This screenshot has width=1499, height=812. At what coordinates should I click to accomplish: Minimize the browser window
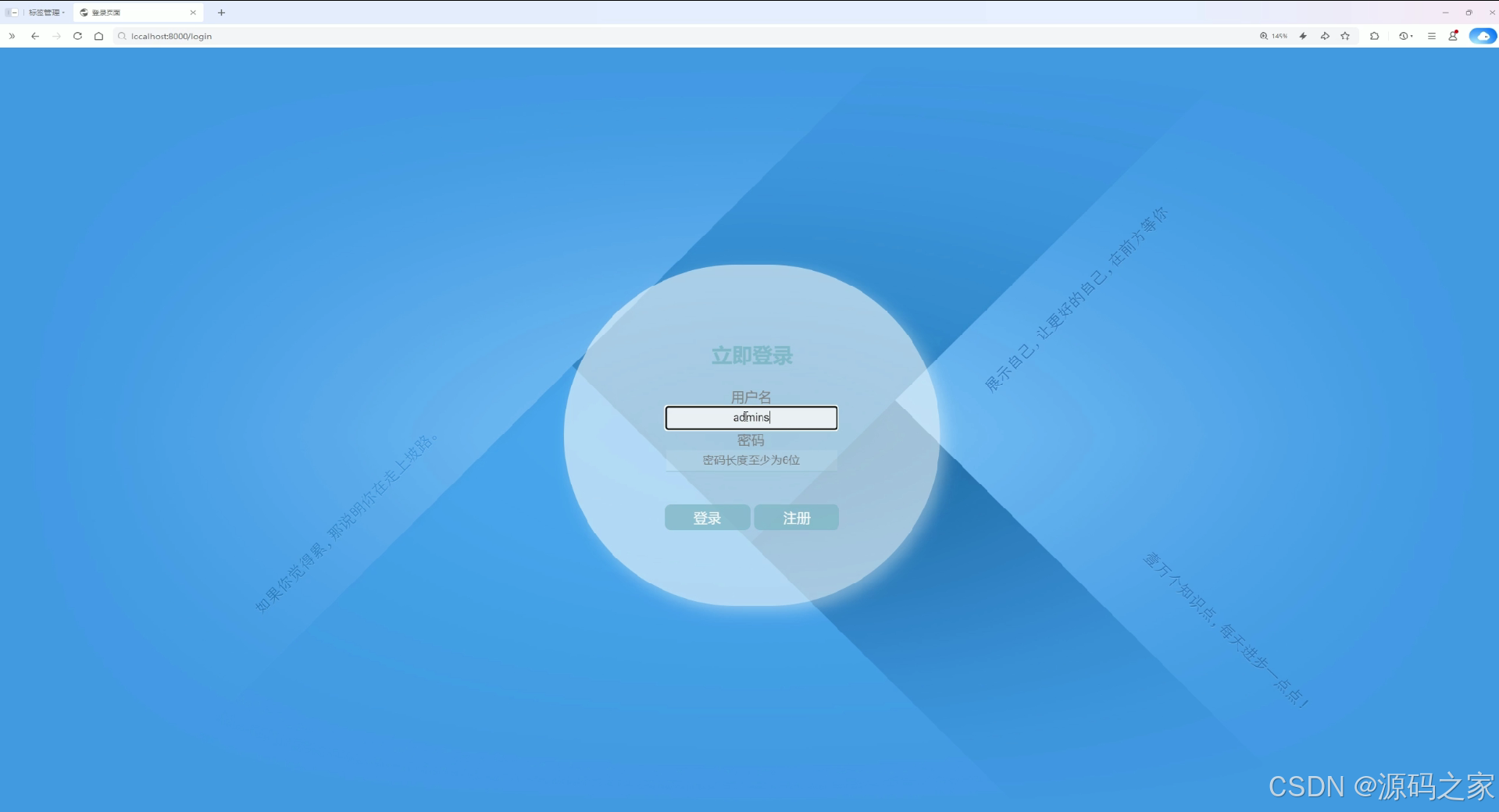click(x=1445, y=12)
